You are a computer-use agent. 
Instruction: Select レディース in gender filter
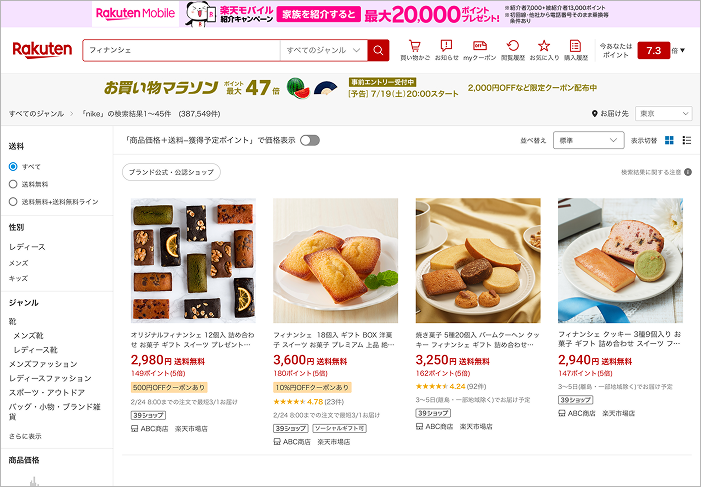click(27, 247)
